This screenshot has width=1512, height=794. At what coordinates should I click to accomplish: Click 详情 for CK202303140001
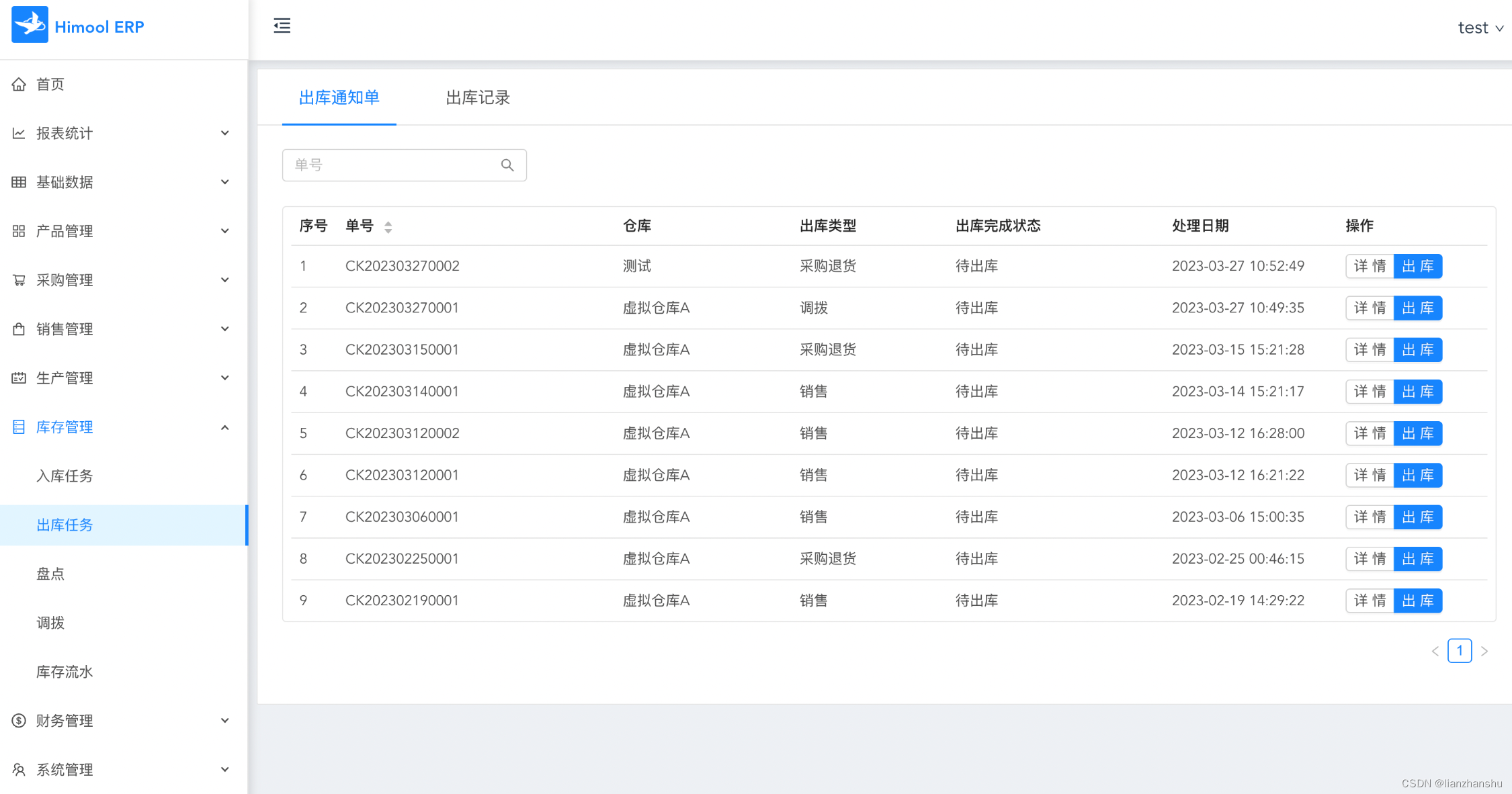[1370, 392]
